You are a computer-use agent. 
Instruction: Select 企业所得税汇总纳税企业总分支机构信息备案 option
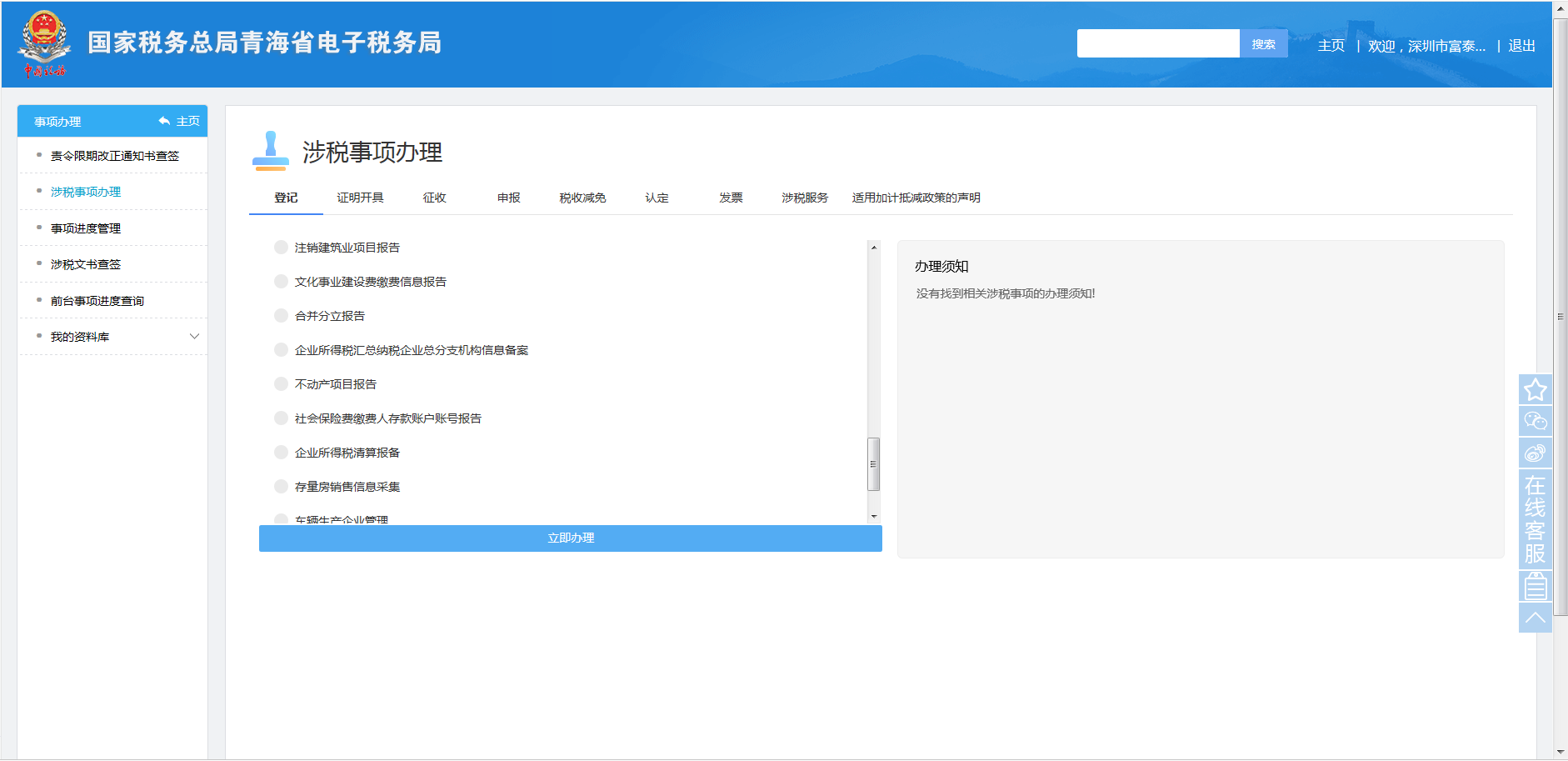pyautogui.click(x=281, y=350)
